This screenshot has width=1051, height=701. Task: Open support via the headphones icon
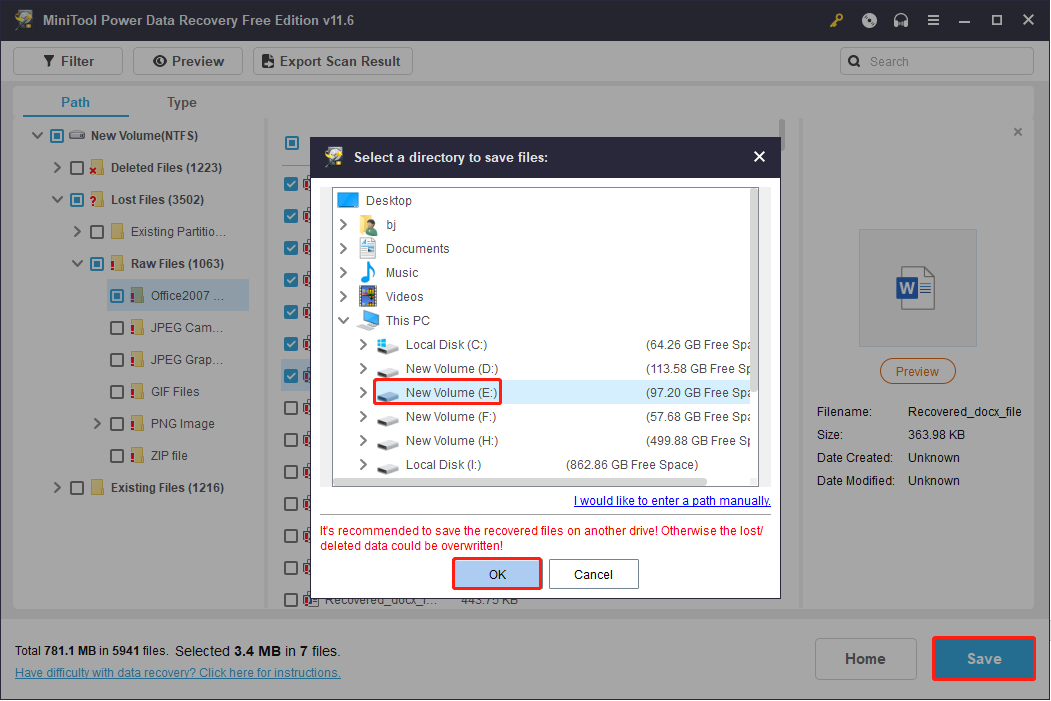900,20
